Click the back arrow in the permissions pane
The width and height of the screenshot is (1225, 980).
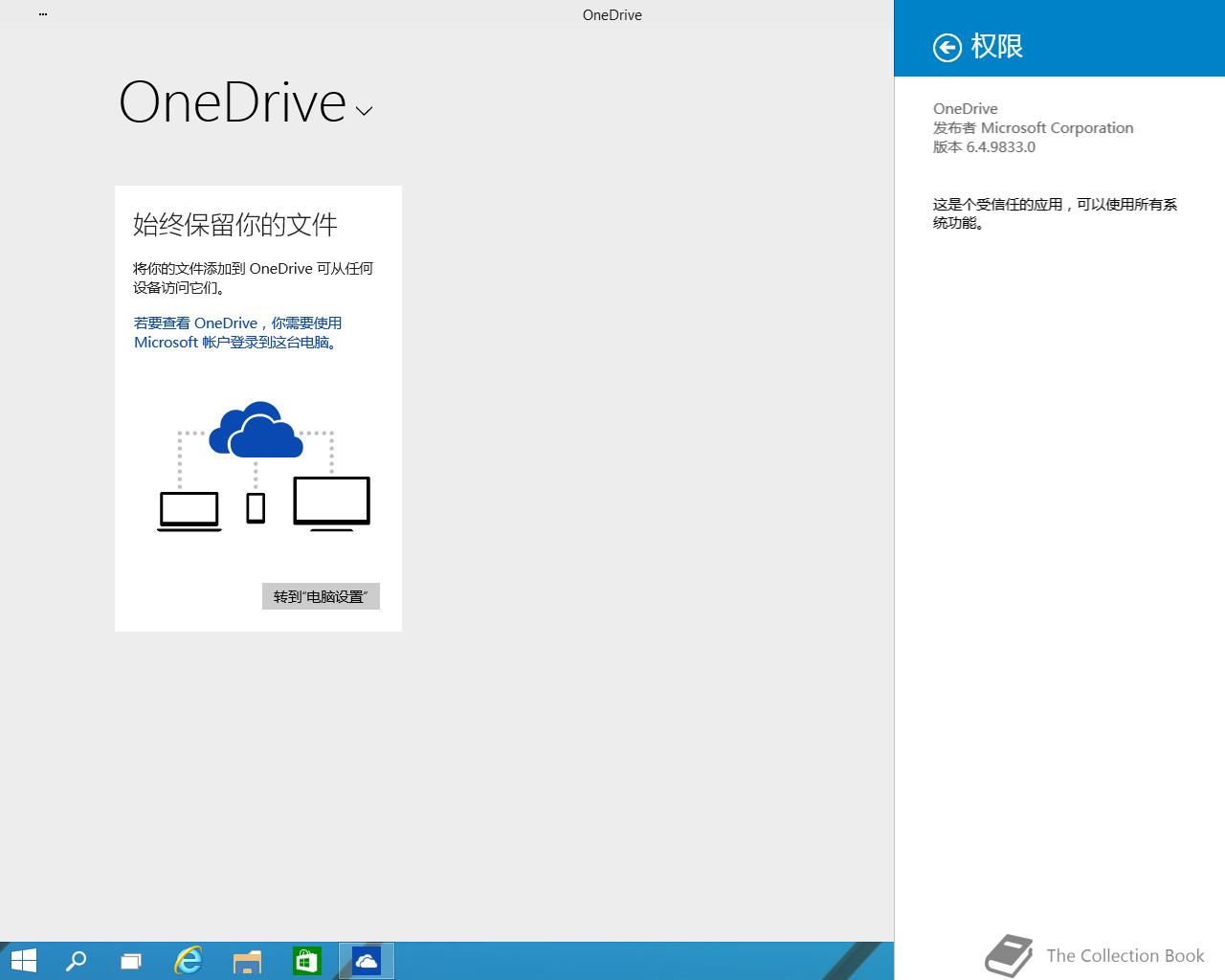pos(947,47)
